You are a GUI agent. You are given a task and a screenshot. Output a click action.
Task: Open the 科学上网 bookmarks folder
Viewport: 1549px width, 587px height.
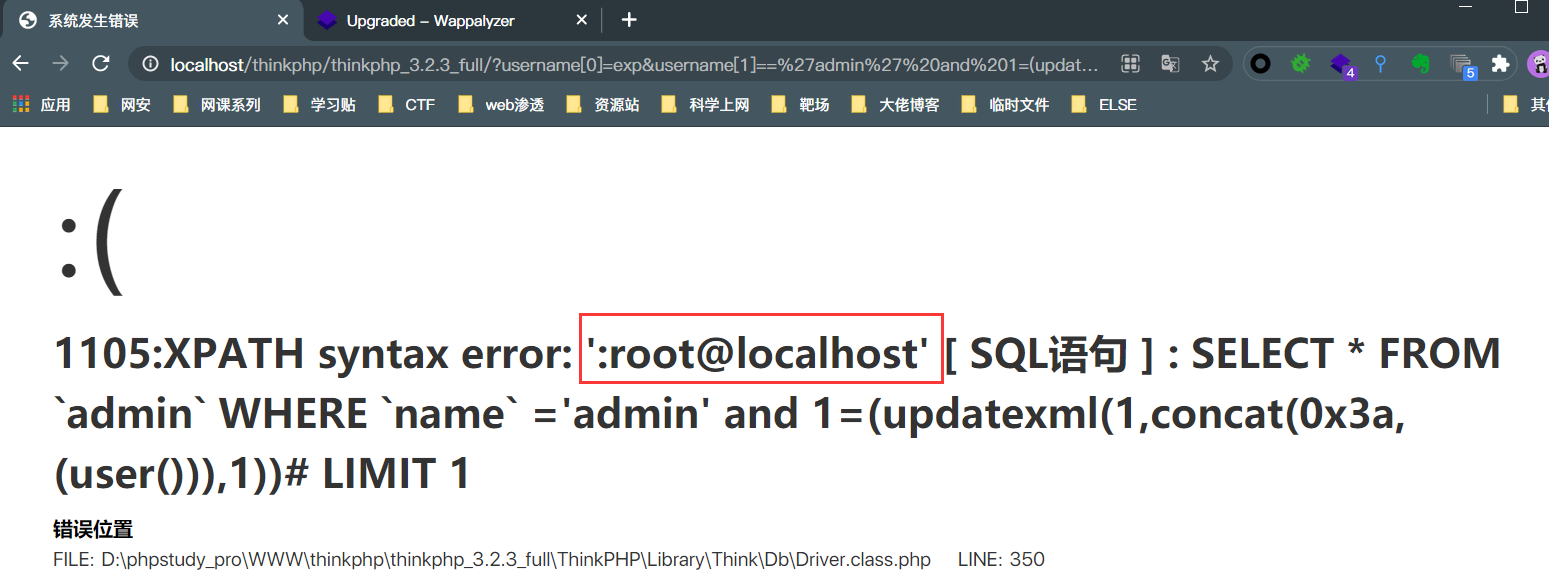(x=718, y=103)
